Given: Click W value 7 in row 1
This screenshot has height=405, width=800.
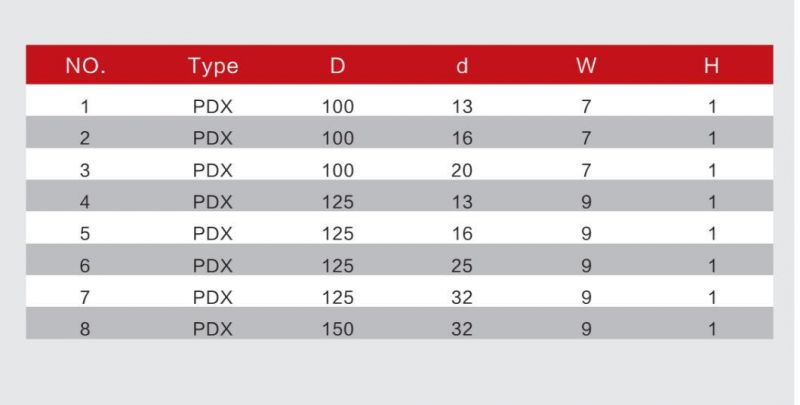Looking at the screenshot, I should tap(586, 107).
